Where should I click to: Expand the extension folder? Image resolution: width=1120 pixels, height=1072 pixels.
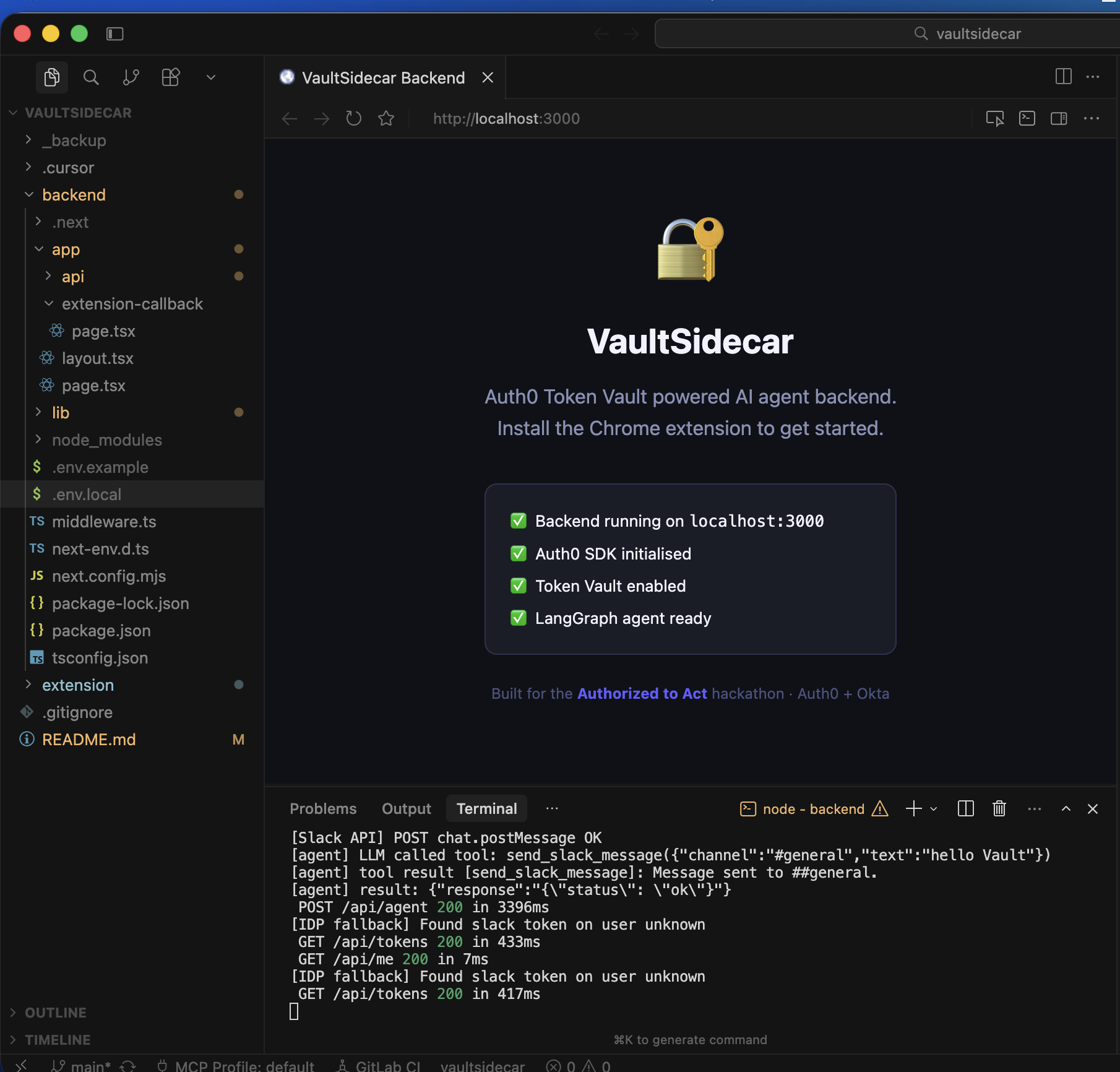coord(132,685)
